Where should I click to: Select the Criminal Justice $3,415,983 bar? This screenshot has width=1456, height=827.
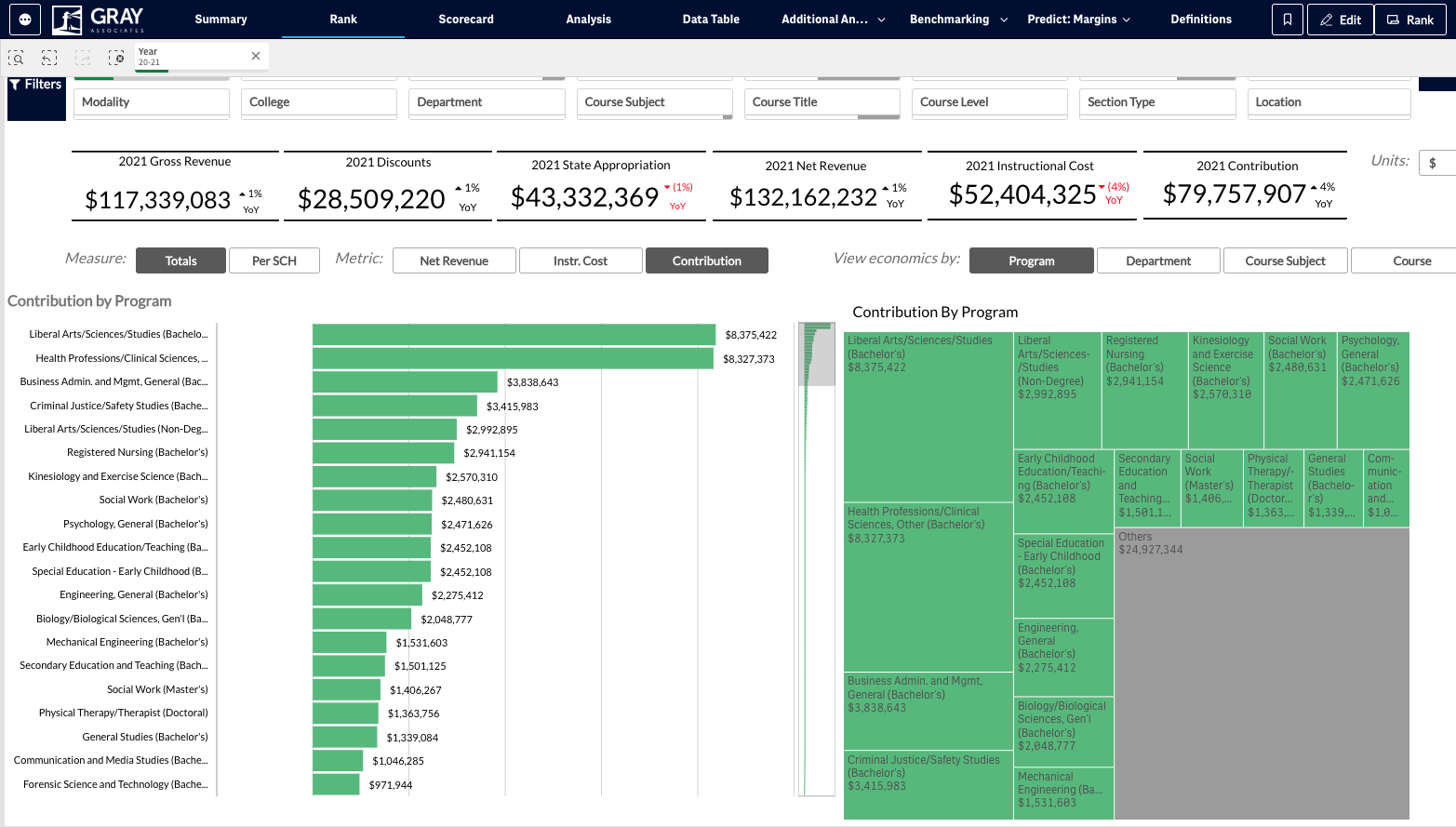point(394,406)
